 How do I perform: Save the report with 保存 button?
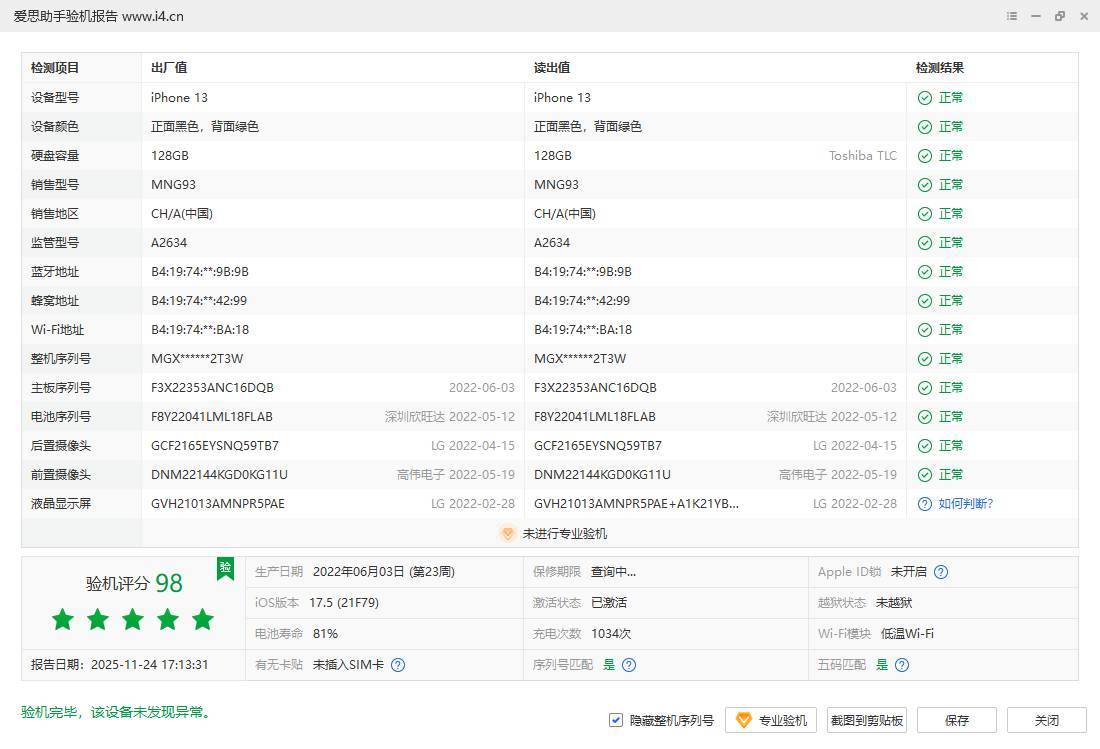click(957, 720)
